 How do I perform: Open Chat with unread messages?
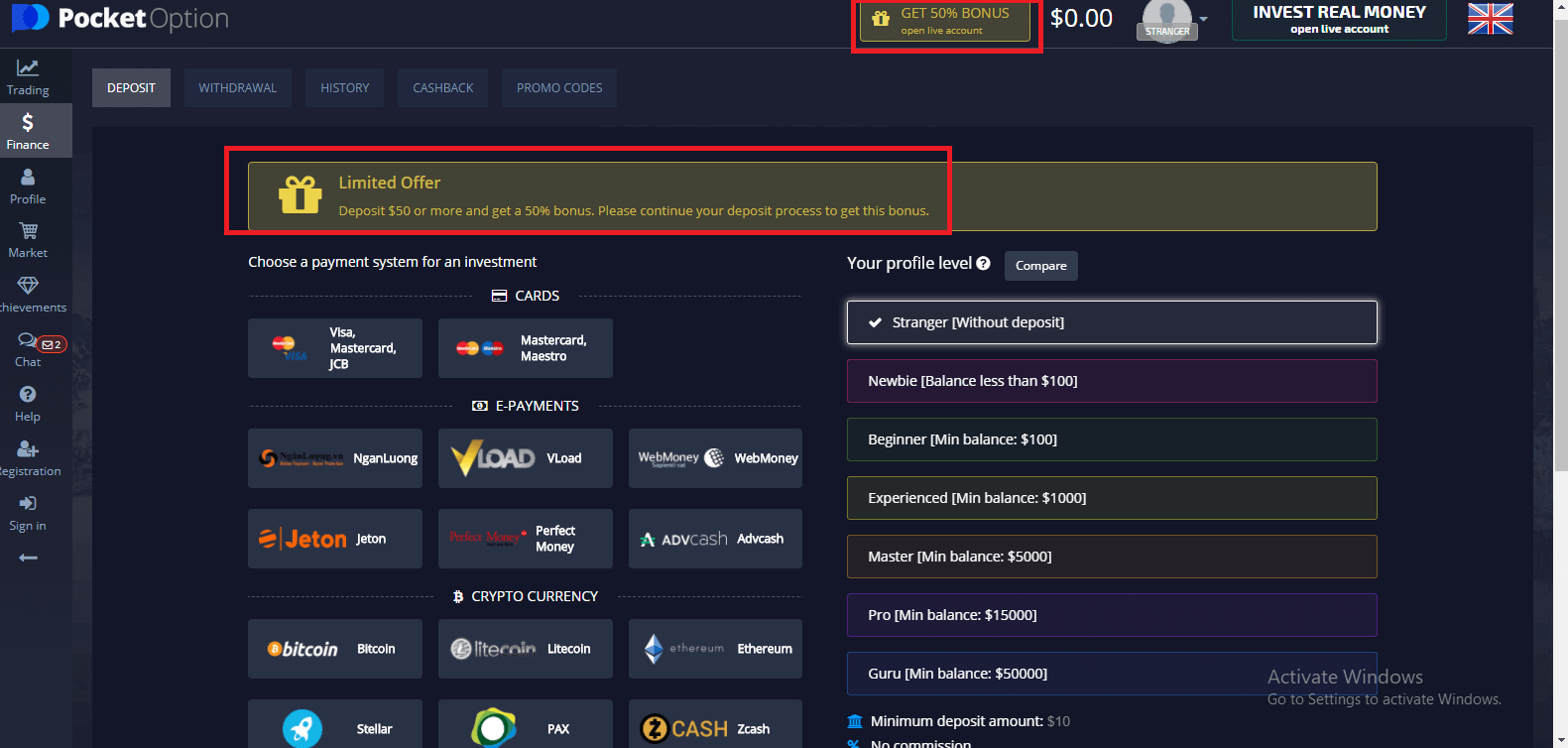point(30,348)
